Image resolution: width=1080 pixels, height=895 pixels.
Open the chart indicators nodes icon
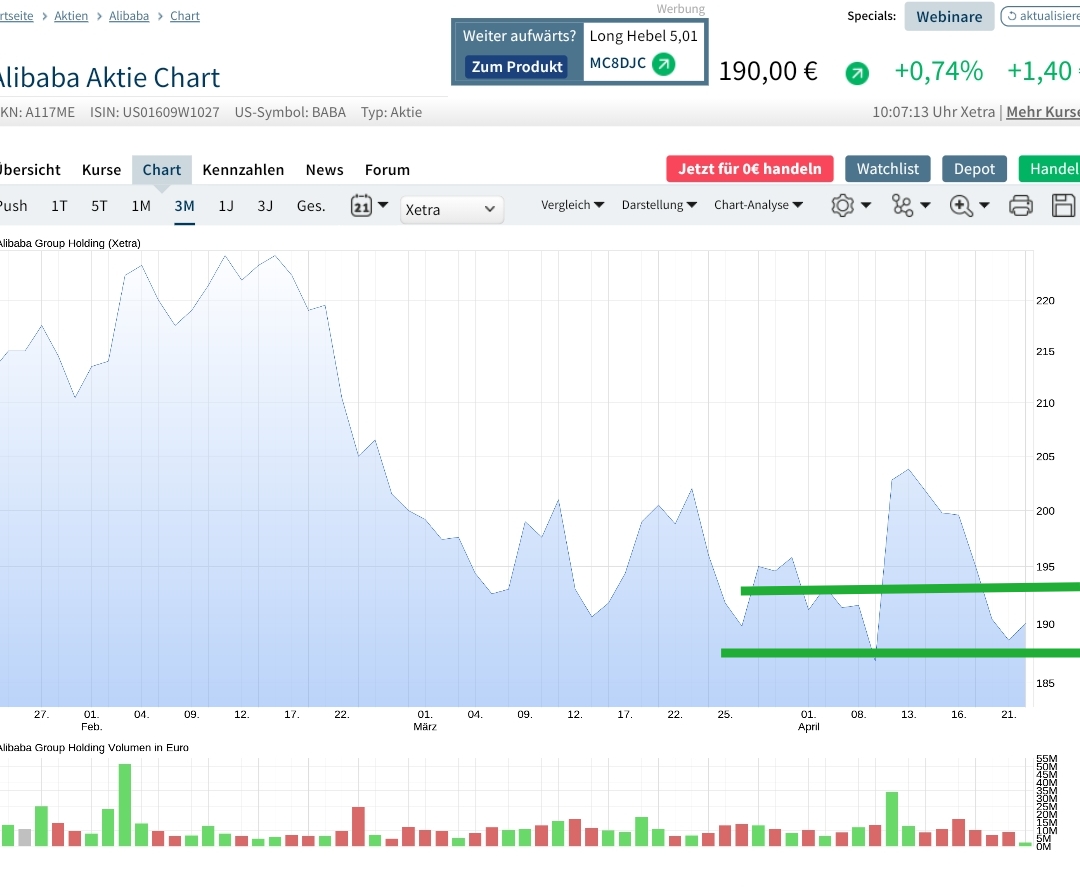(x=902, y=205)
